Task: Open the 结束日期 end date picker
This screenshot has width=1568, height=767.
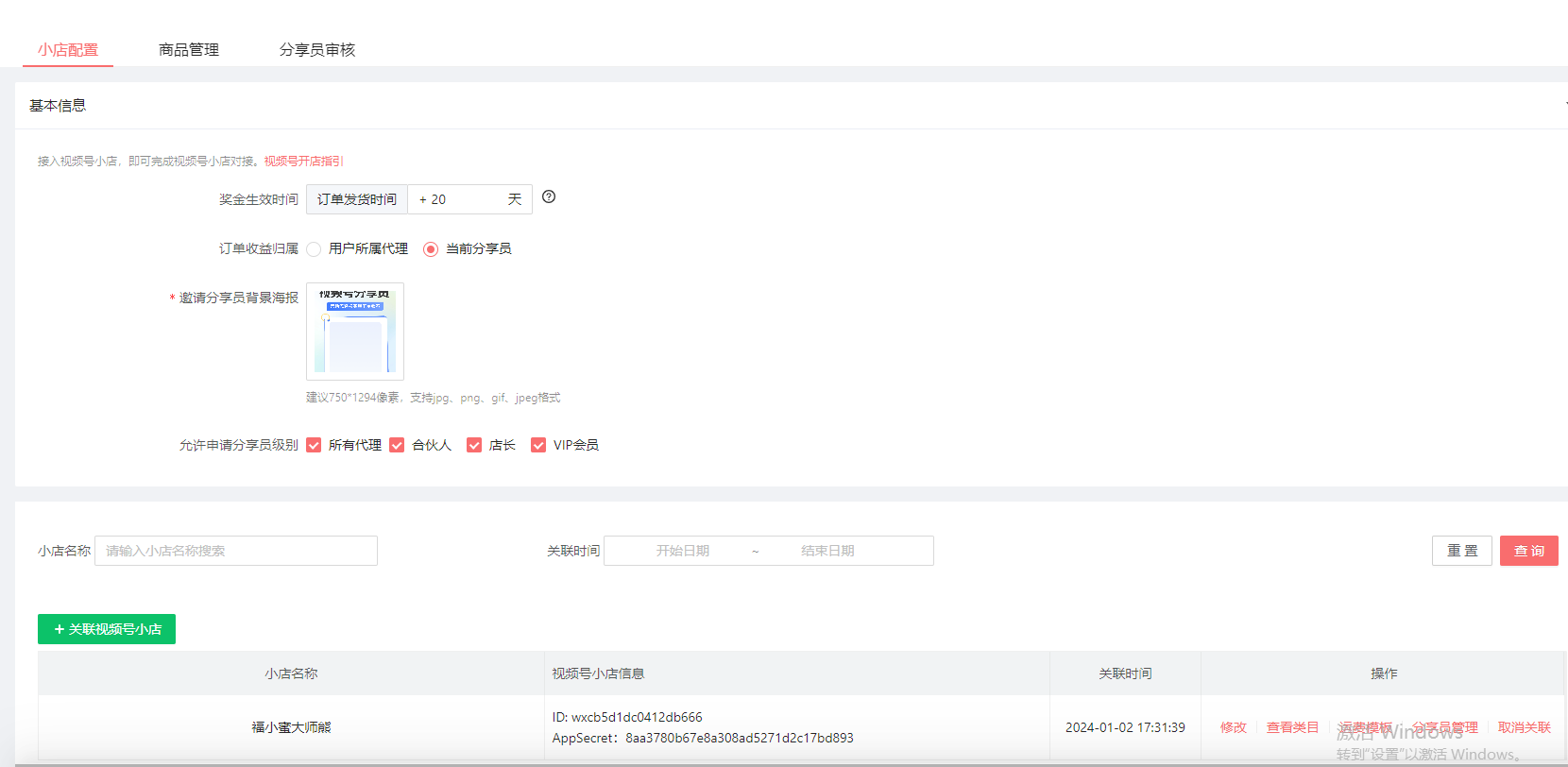Action: tap(827, 551)
